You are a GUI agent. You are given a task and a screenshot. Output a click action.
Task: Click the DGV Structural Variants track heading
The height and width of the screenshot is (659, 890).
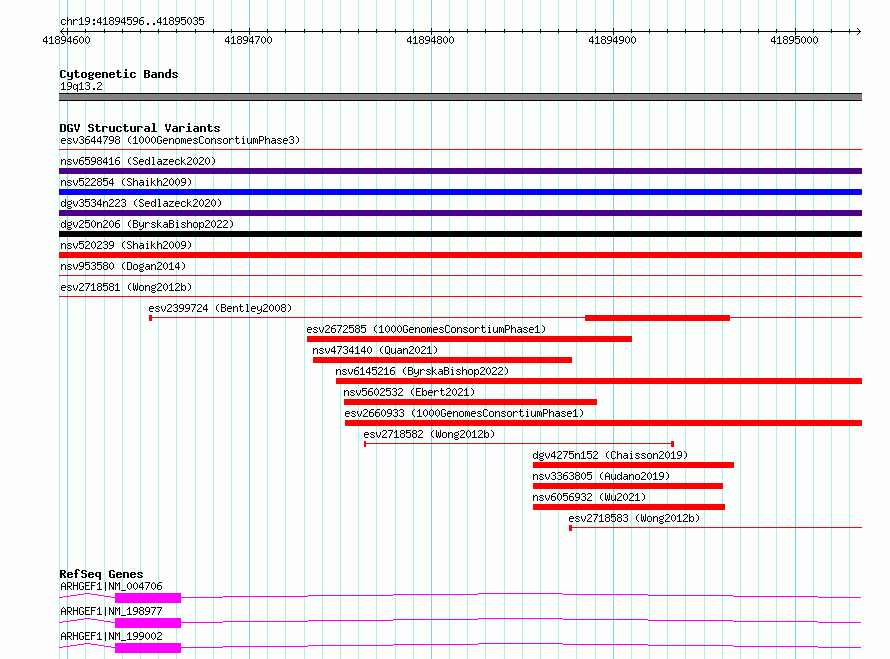point(140,128)
